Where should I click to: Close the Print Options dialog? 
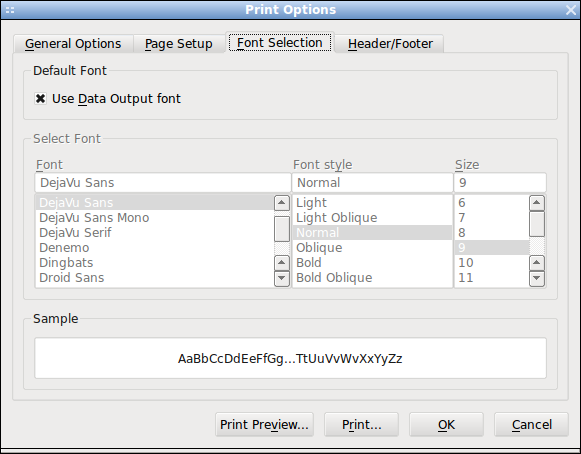click(x=571, y=10)
